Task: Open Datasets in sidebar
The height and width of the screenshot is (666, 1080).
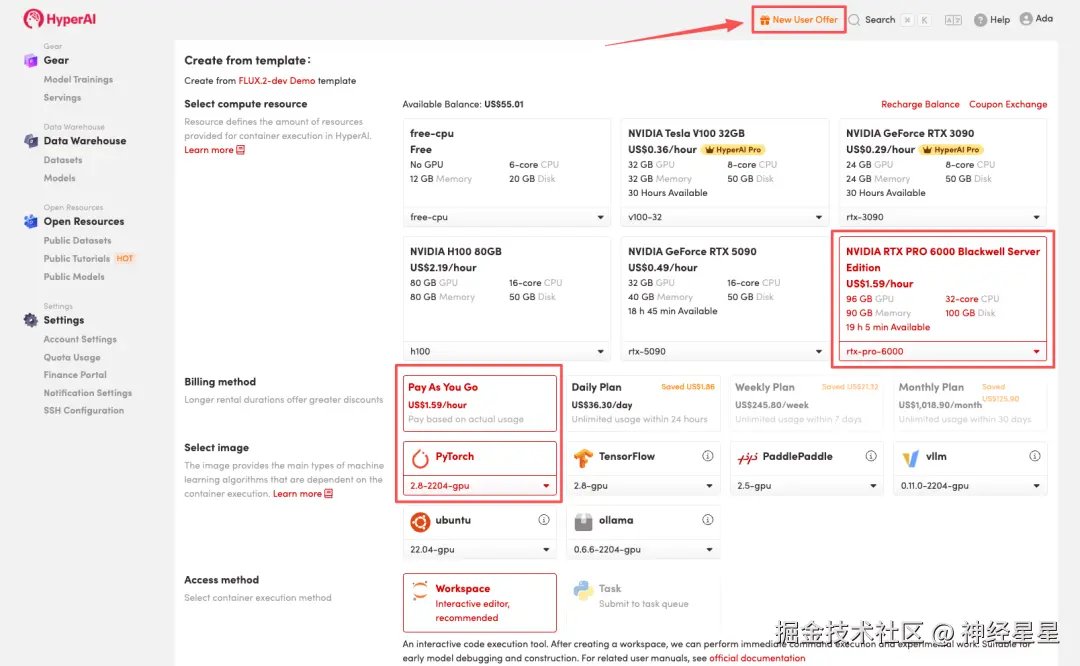Action: click(x=63, y=160)
